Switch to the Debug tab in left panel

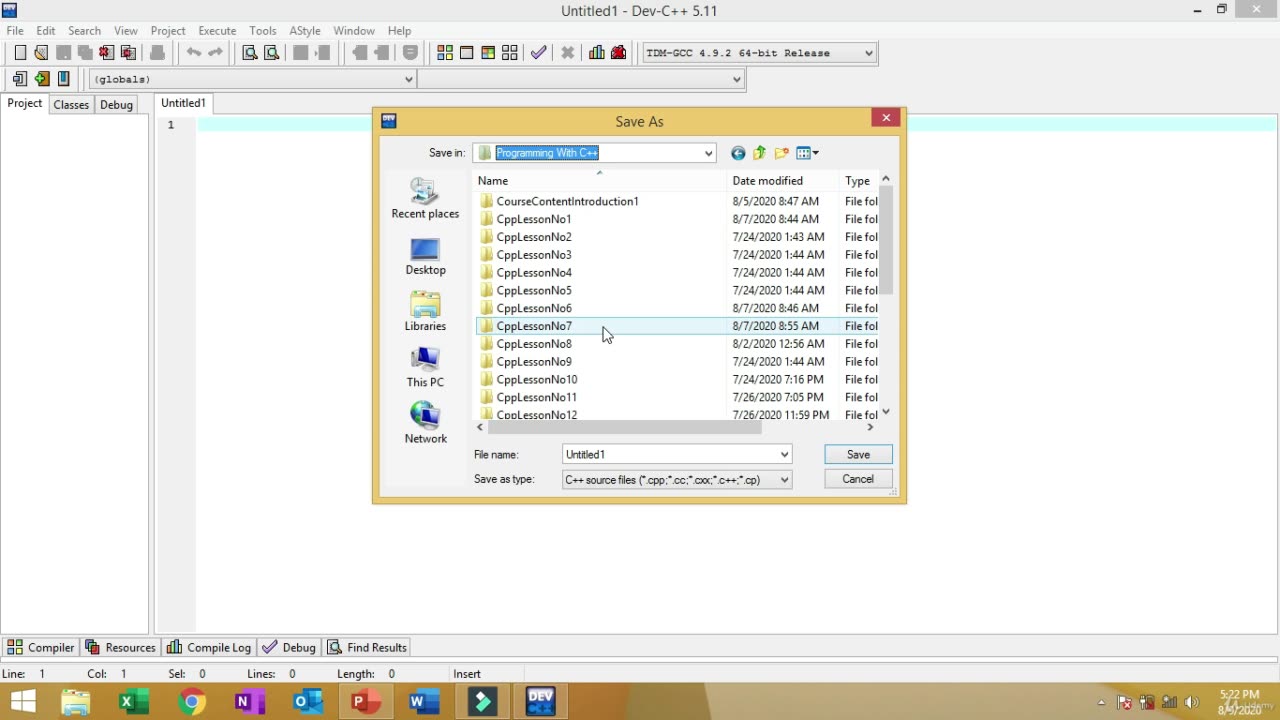point(116,104)
